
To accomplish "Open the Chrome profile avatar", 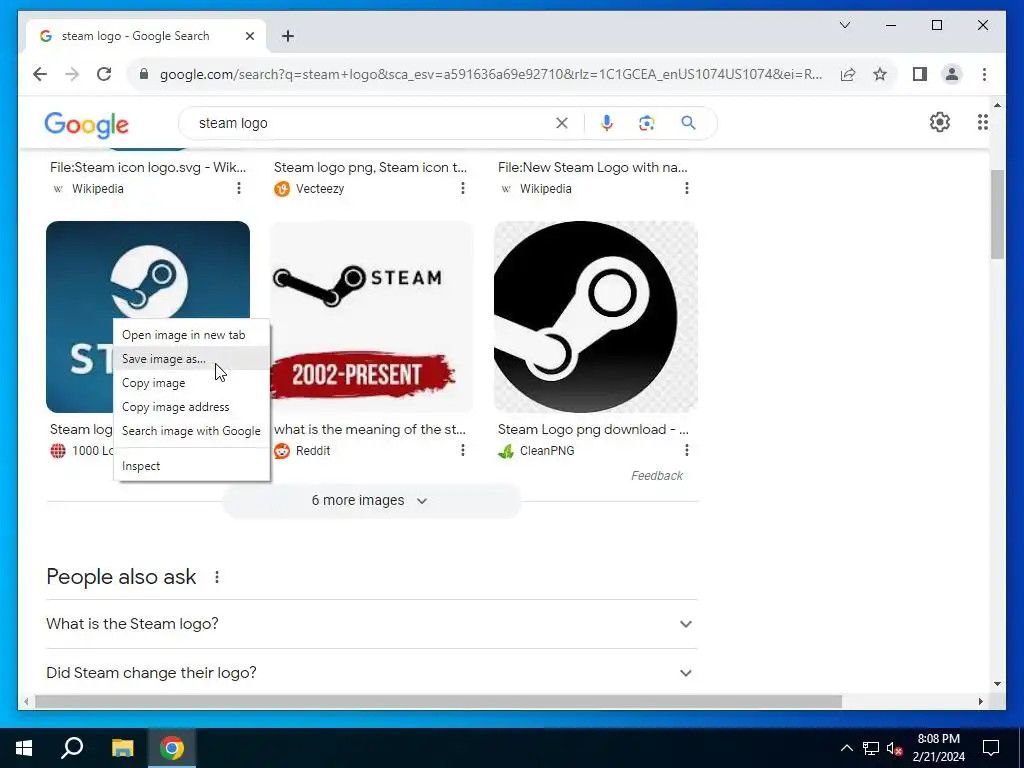I will coord(952,74).
